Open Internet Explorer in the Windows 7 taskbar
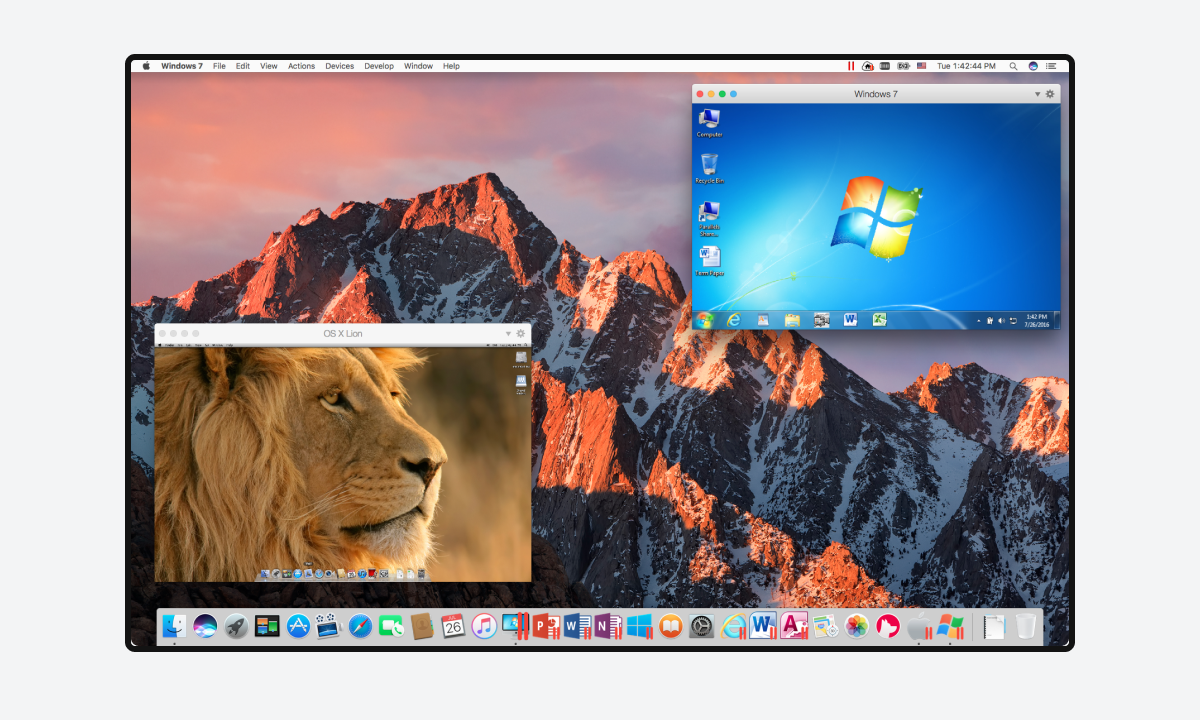1200x720 pixels. (x=733, y=320)
